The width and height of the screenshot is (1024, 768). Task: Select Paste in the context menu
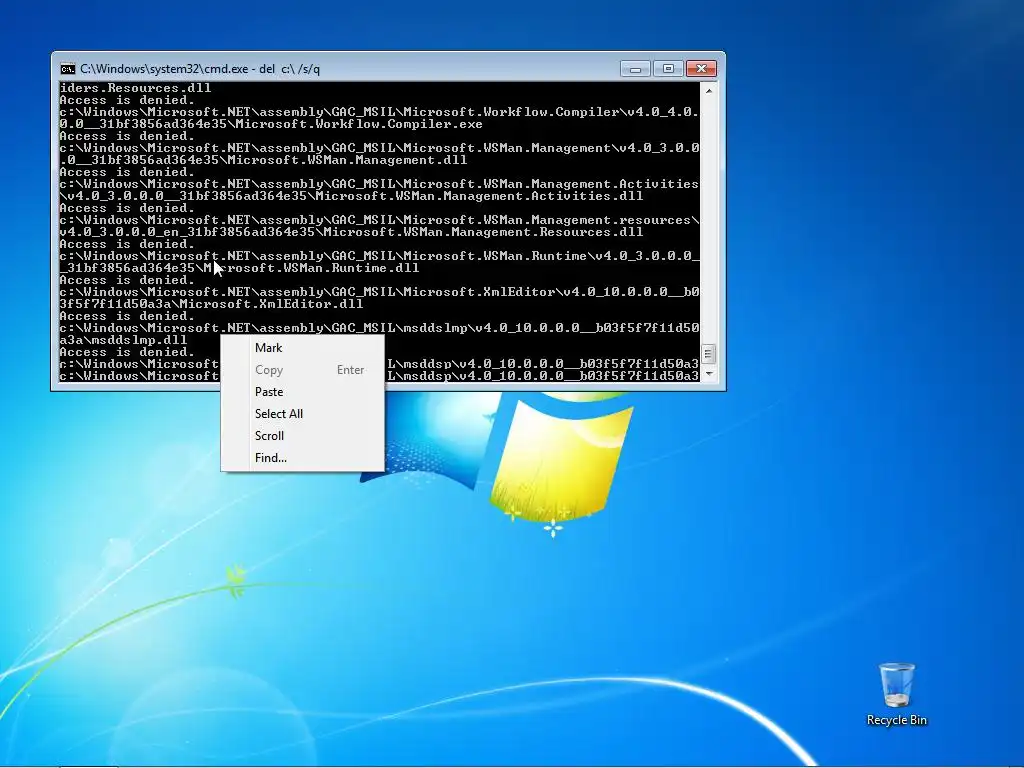[x=302, y=392]
